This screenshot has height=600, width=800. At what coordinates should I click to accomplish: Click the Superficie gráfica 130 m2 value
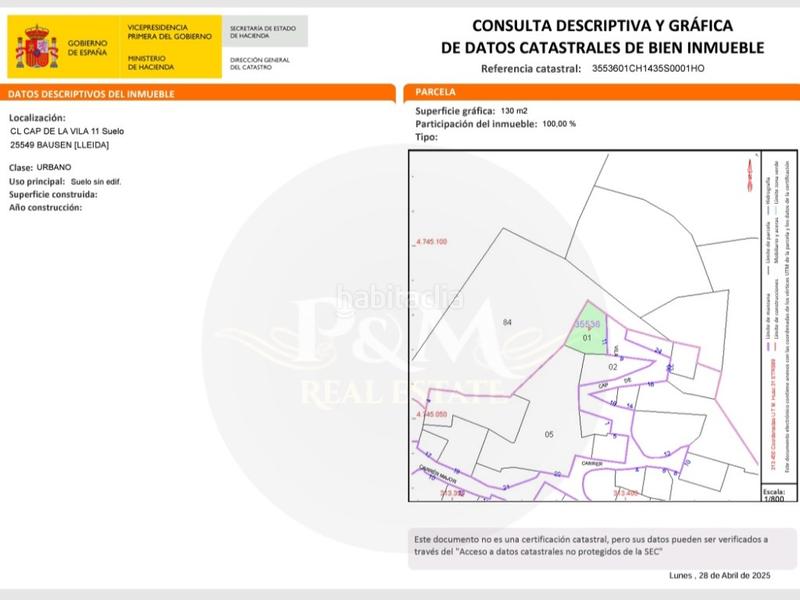[x=514, y=110]
